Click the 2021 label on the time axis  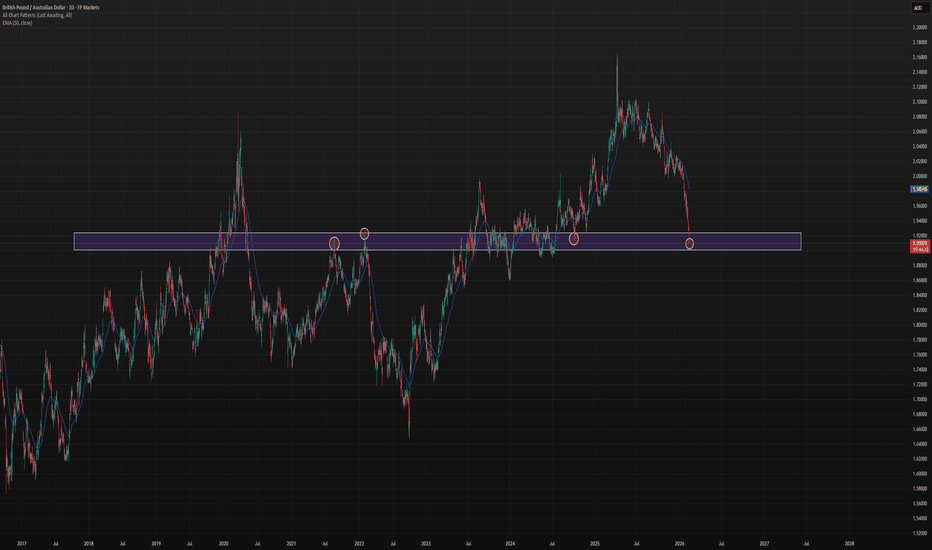291,543
